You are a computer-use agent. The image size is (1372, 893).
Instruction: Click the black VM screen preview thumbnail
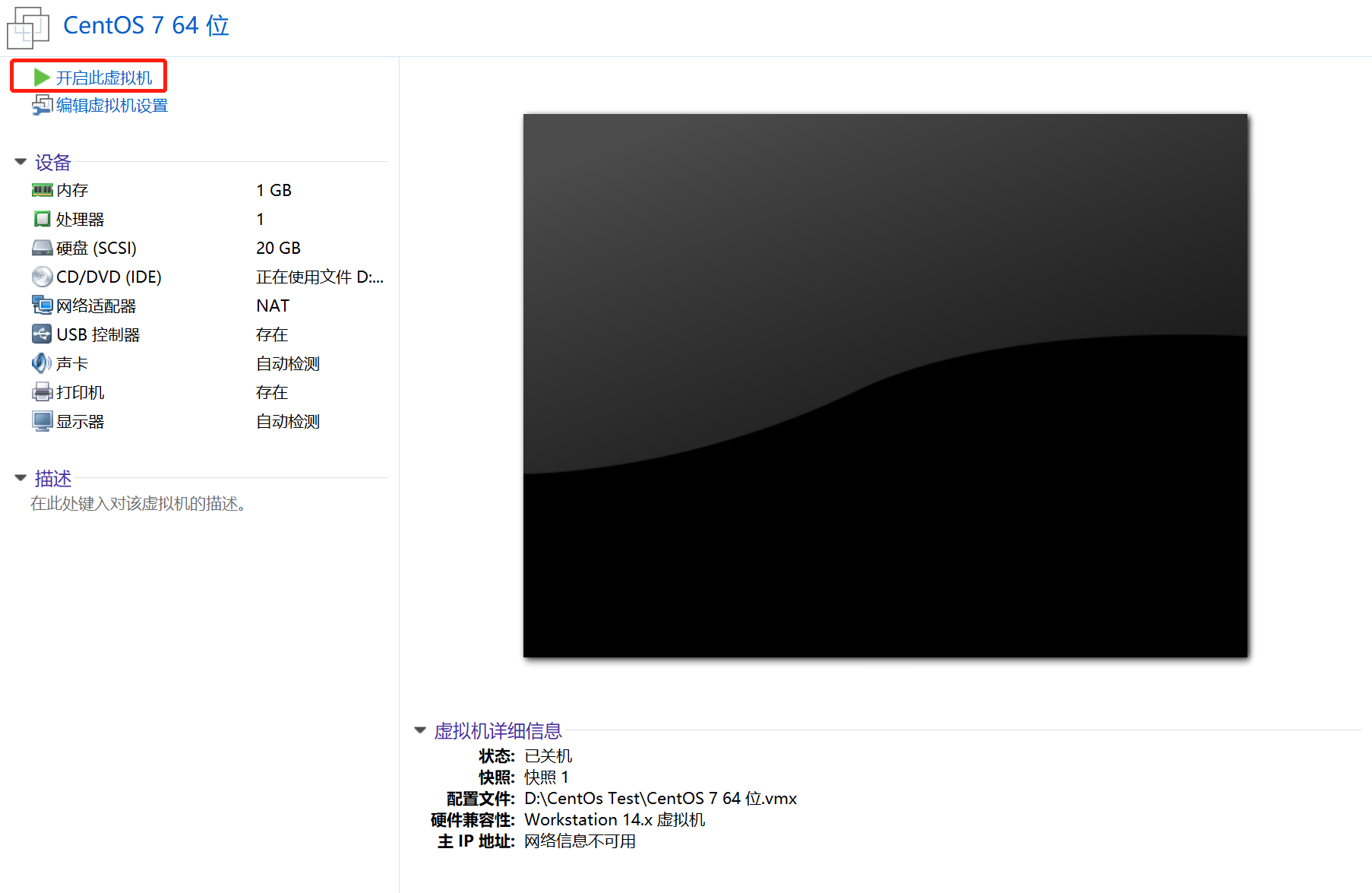click(x=885, y=385)
